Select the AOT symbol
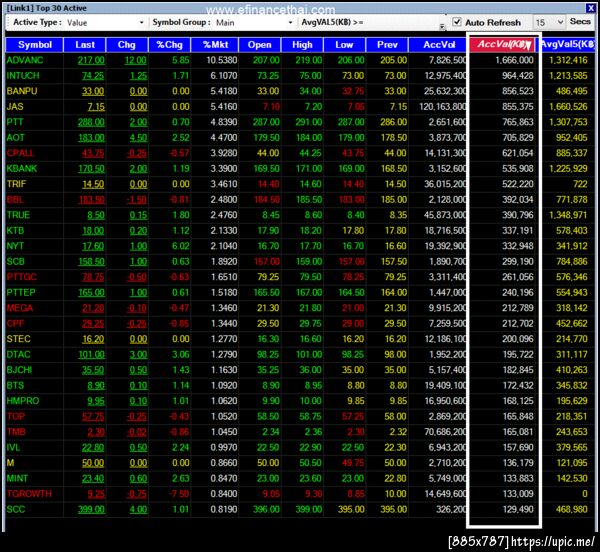The height and width of the screenshot is (552, 600). (x=16, y=137)
